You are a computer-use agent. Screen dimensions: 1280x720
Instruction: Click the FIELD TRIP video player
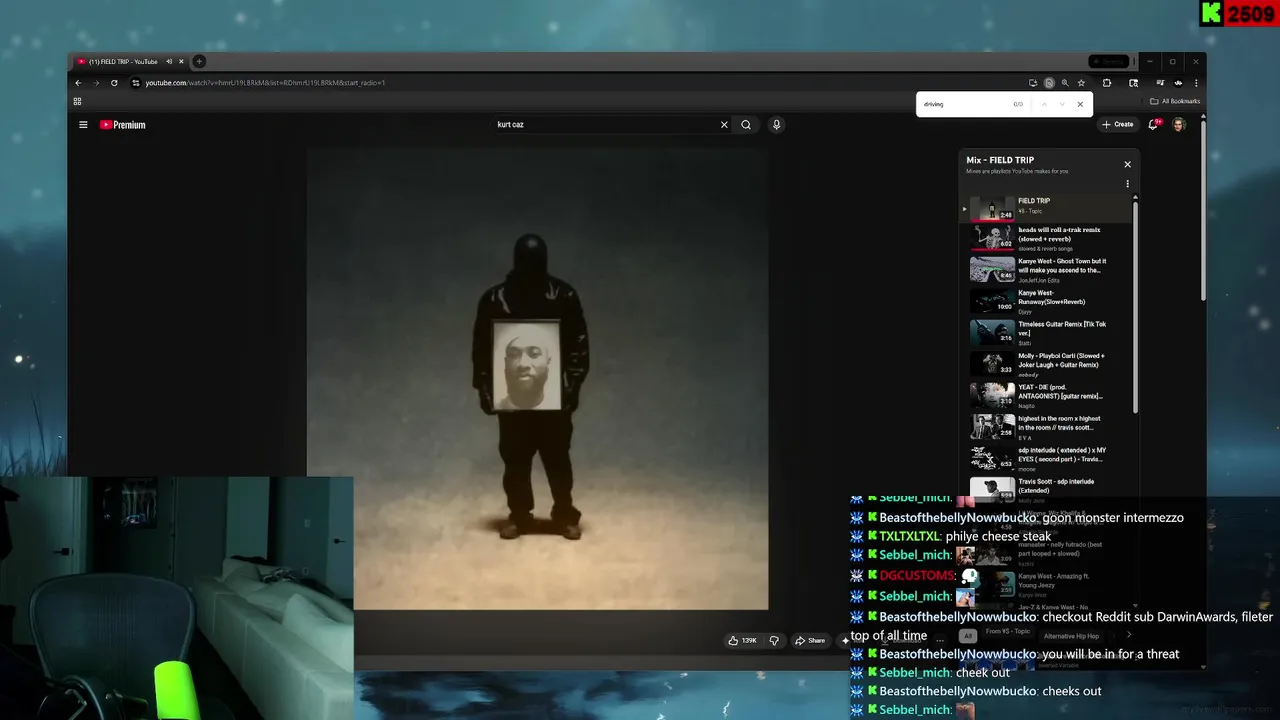coord(537,378)
